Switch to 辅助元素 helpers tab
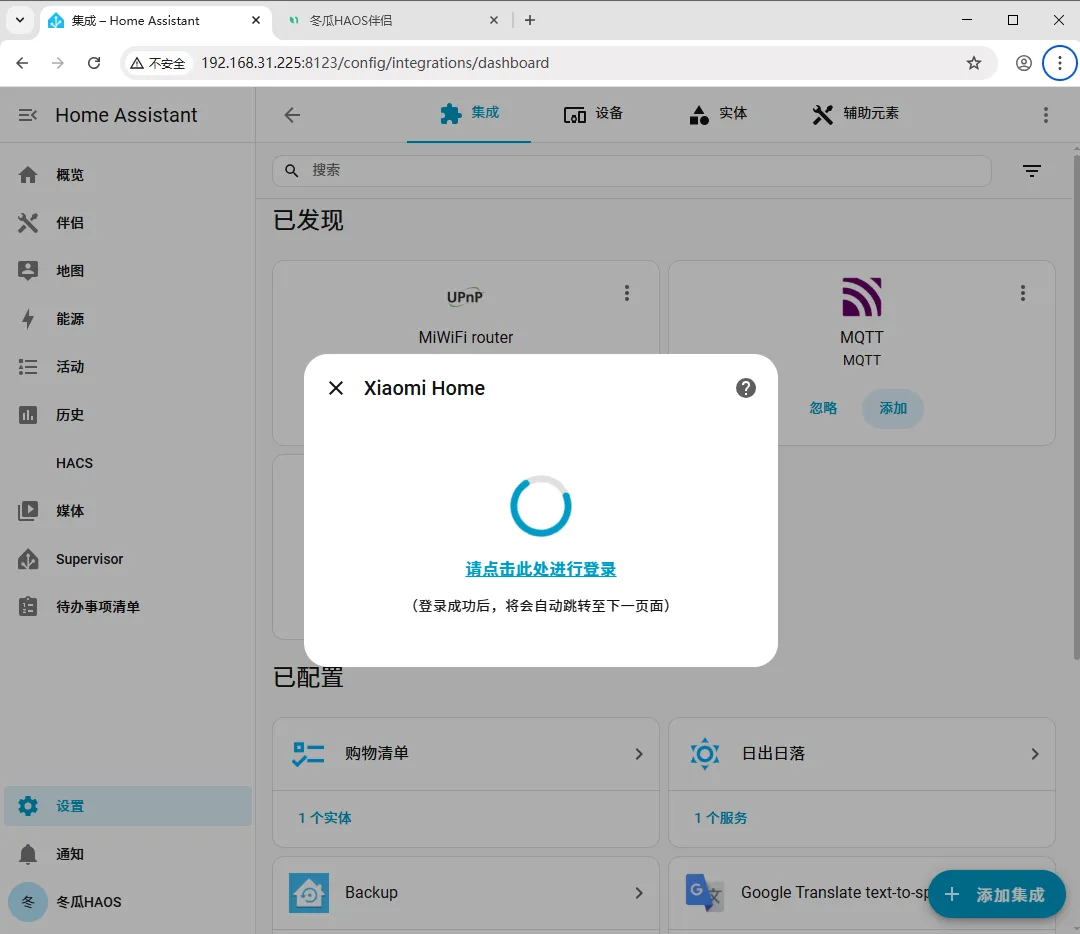This screenshot has height=934, width=1080. [855, 114]
